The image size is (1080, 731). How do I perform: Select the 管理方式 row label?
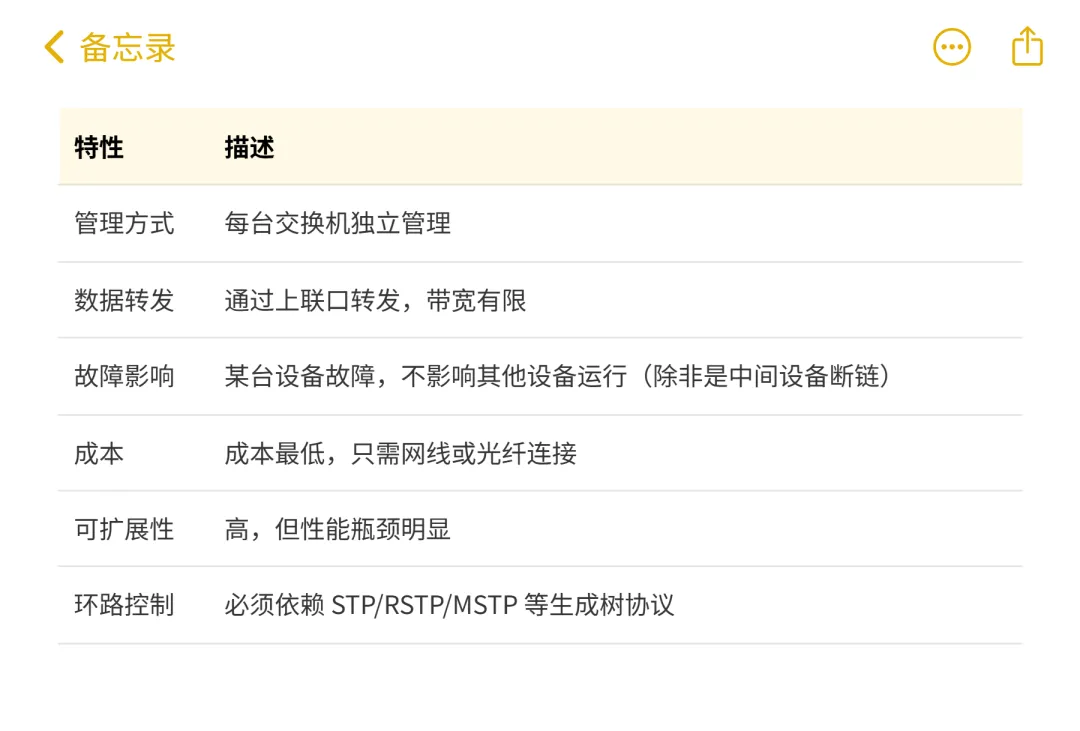click(x=124, y=224)
